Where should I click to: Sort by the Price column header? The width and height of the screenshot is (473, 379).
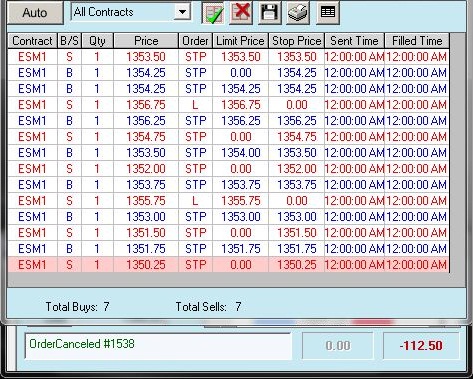pyautogui.click(x=146, y=41)
